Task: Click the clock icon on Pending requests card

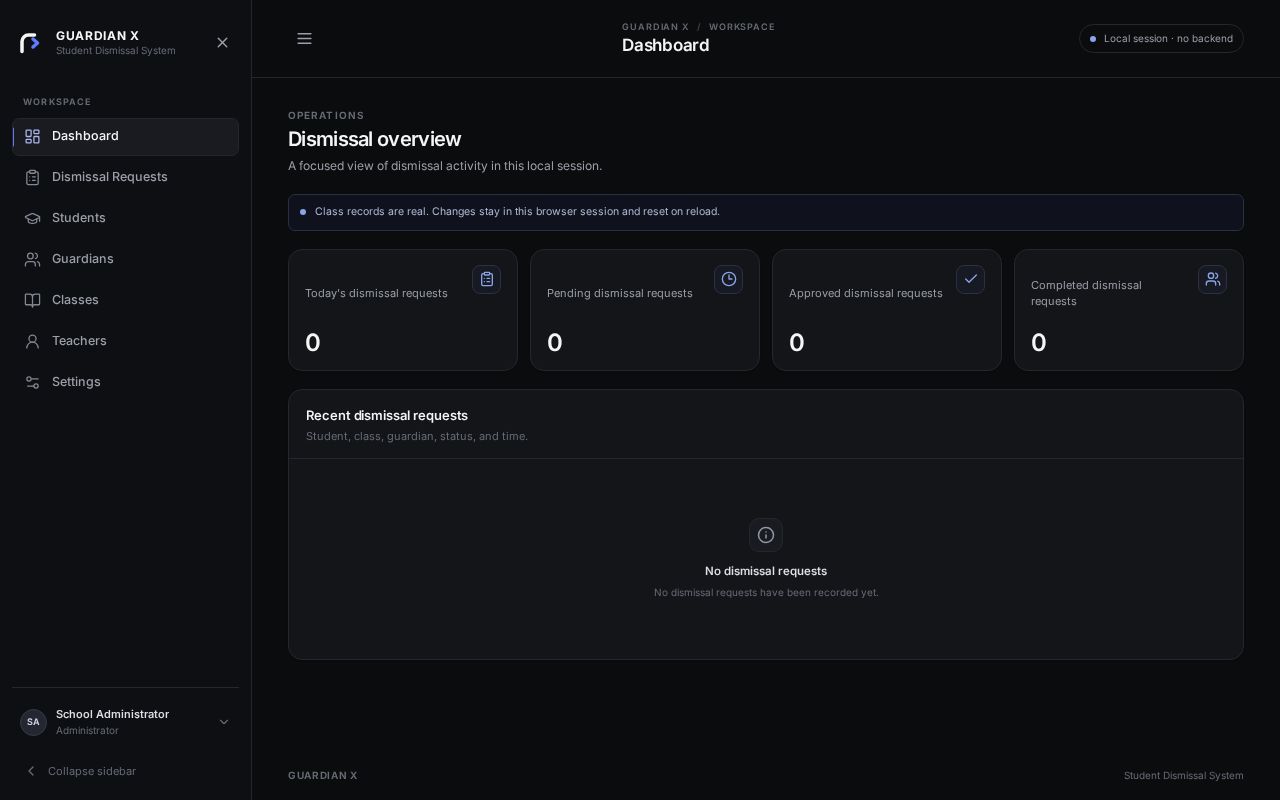Action: coord(728,279)
